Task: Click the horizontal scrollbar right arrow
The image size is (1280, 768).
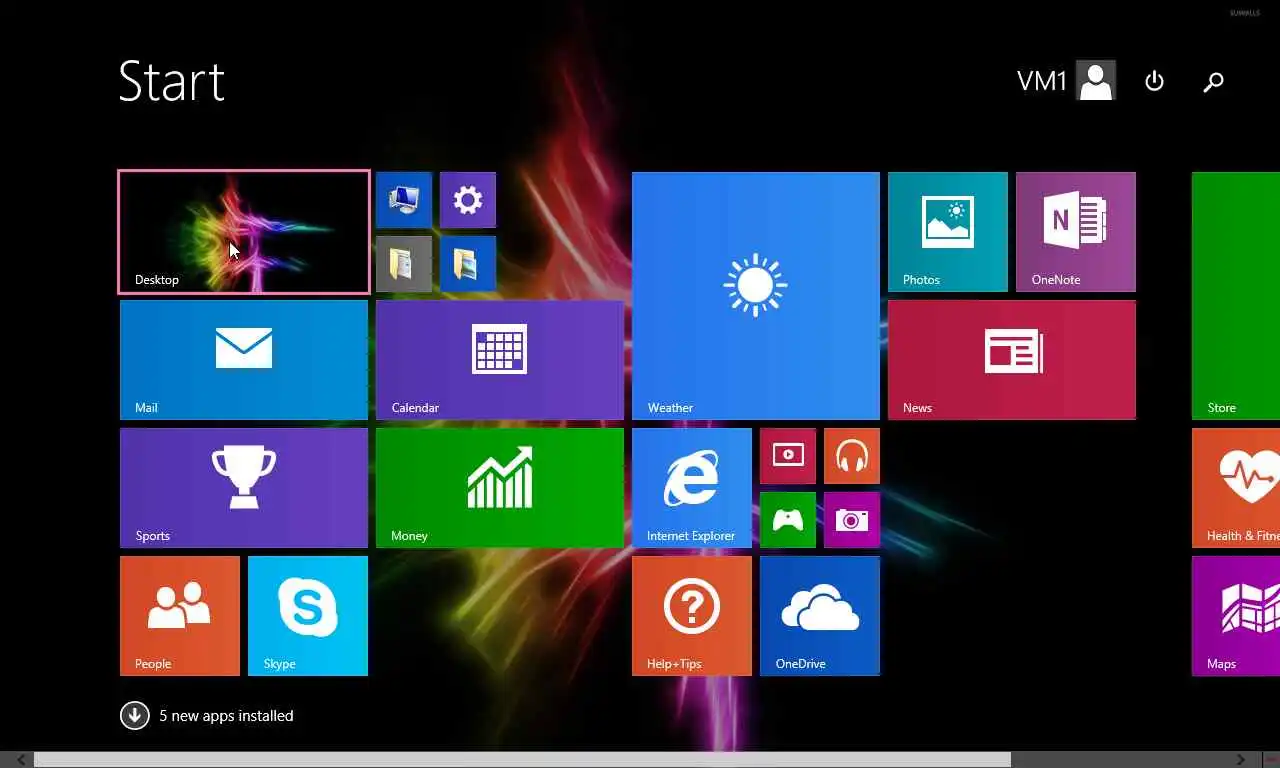Action: click(x=1241, y=760)
